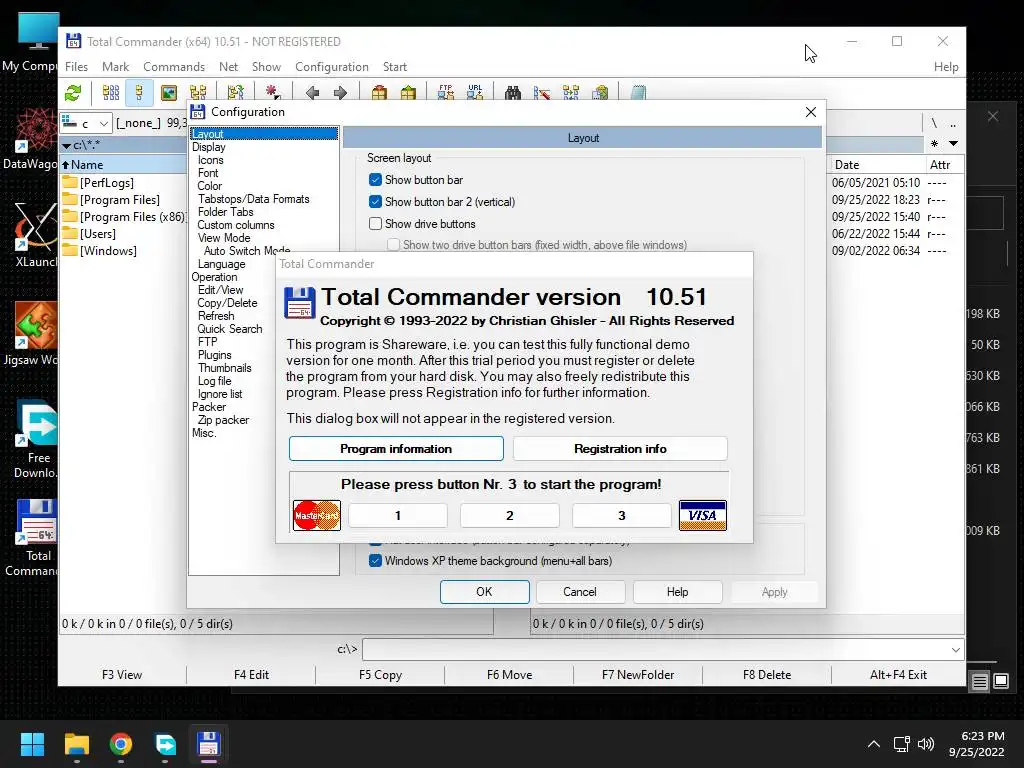Open the Show menu
This screenshot has width=1024, height=768.
coord(266,67)
